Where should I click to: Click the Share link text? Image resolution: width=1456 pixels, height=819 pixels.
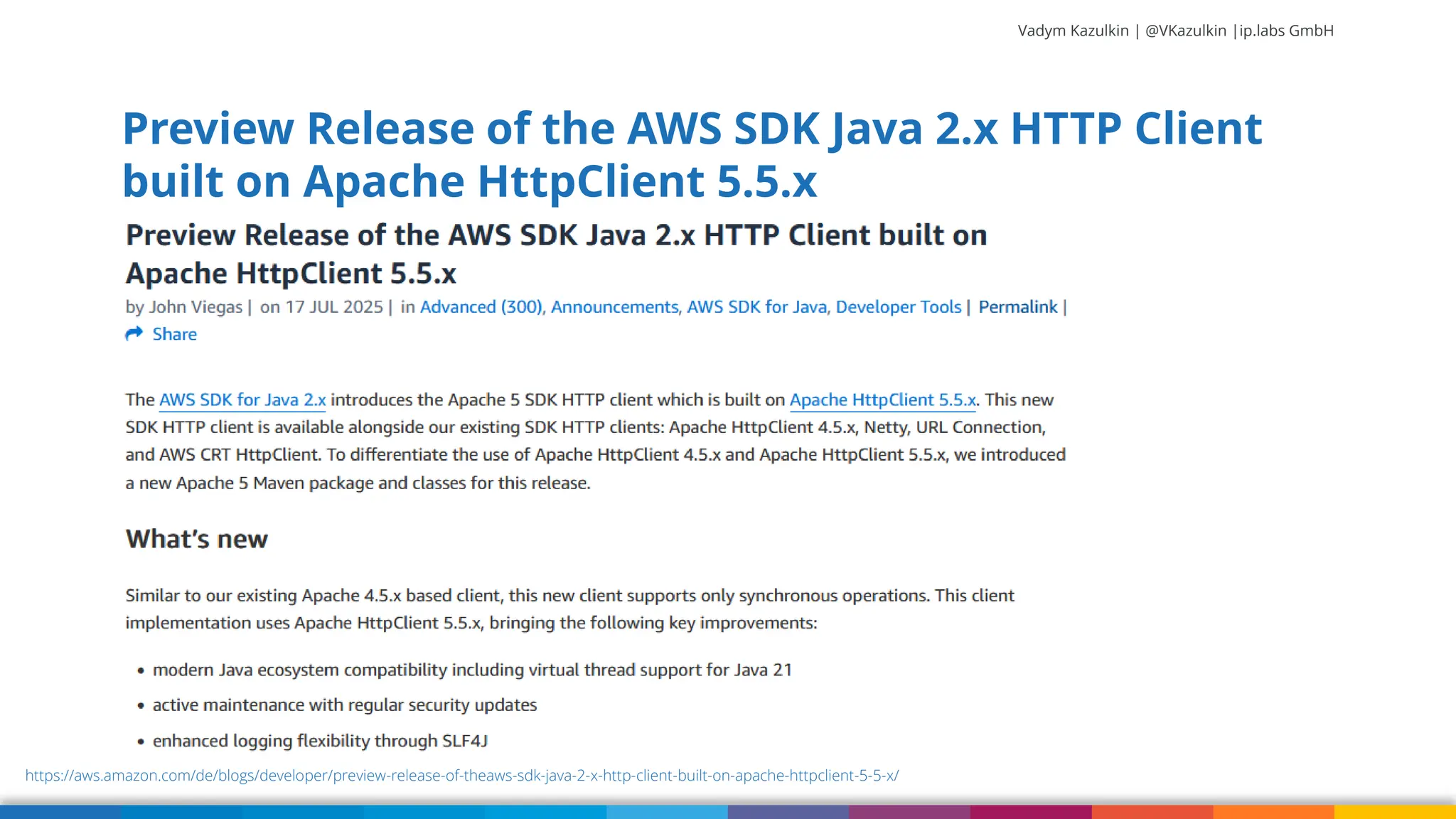tap(174, 334)
